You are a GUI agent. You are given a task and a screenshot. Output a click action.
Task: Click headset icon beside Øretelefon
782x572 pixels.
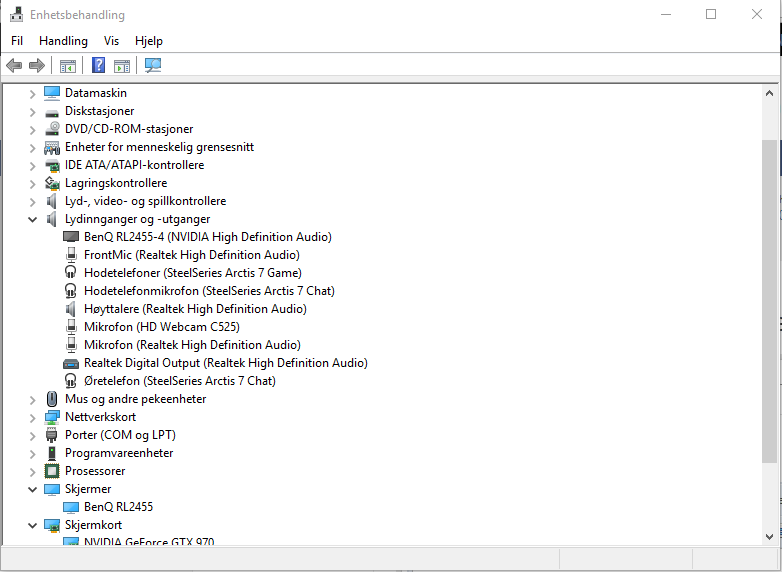(x=71, y=381)
